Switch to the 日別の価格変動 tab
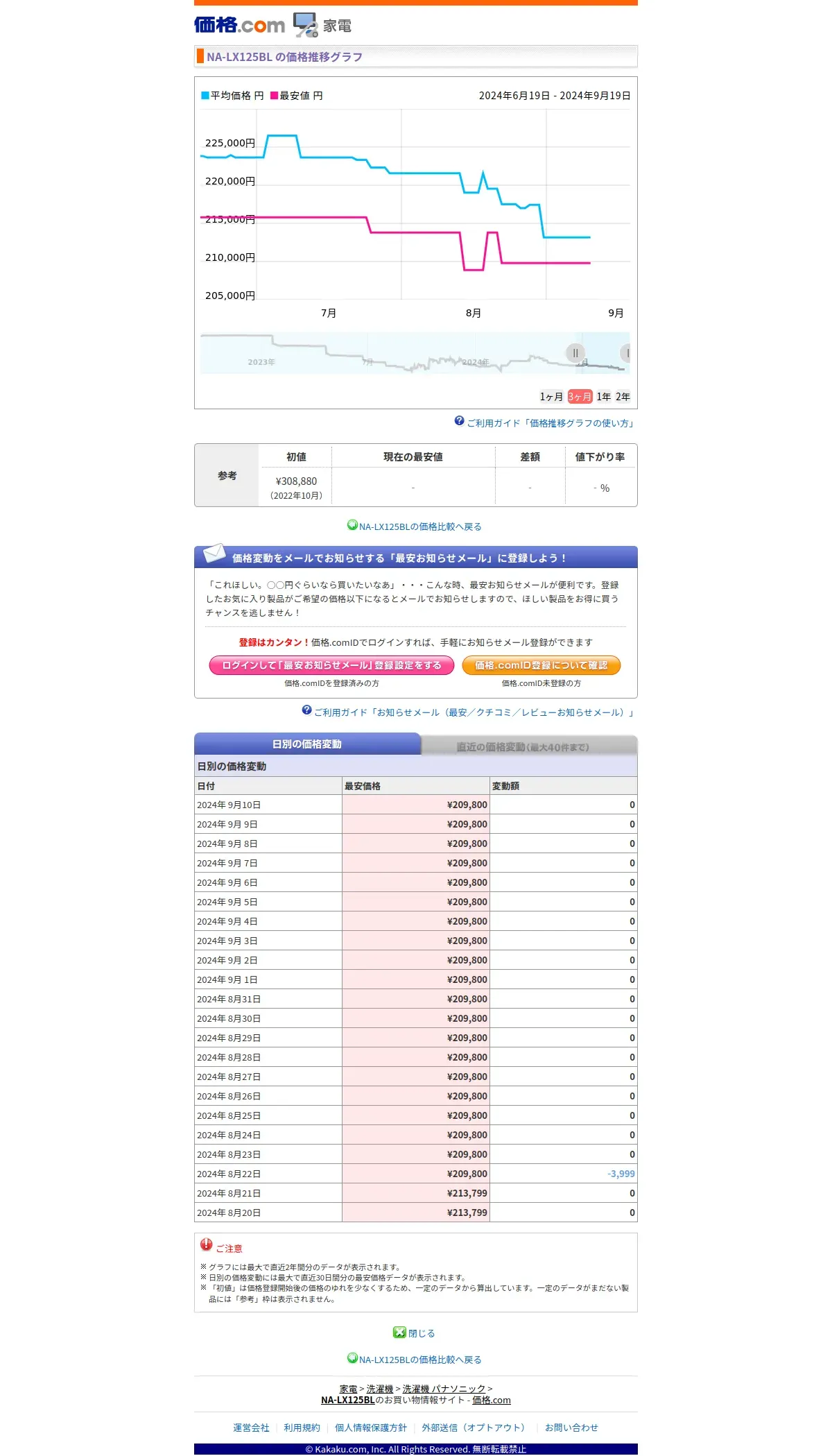This screenshot has height=1456, width=832. [307, 744]
